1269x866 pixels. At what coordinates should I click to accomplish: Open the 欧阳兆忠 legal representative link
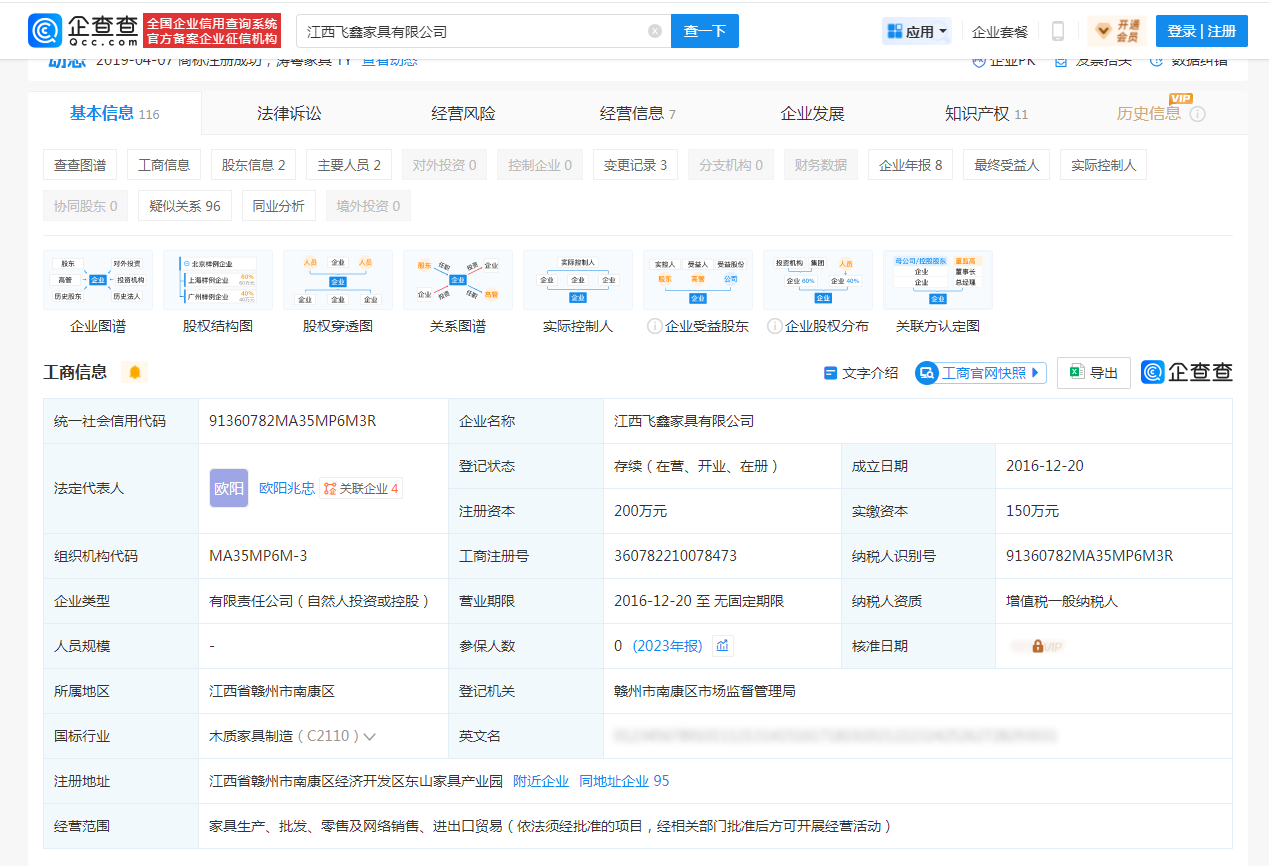(287, 488)
